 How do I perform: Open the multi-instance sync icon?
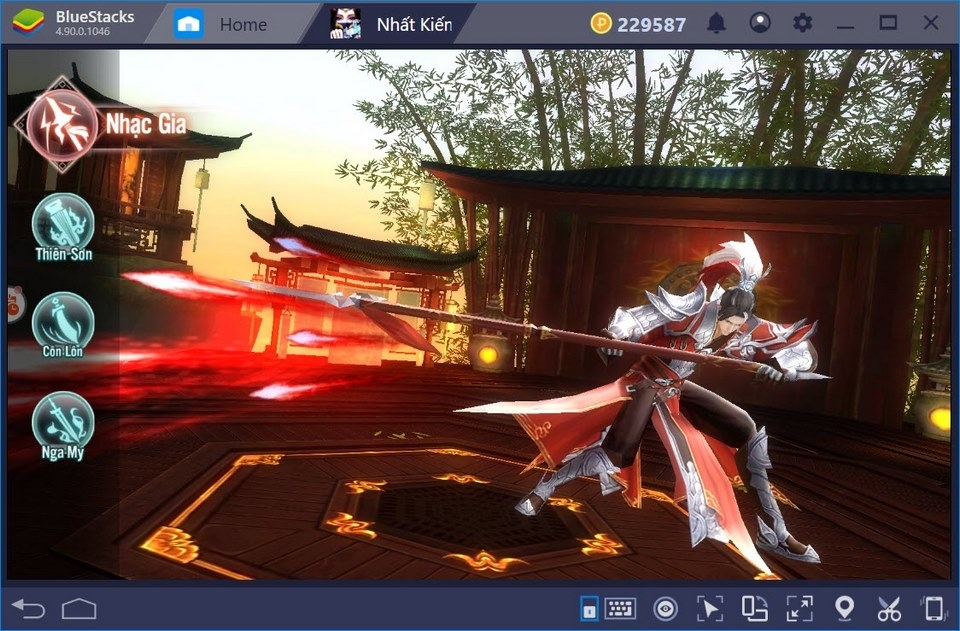point(754,609)
